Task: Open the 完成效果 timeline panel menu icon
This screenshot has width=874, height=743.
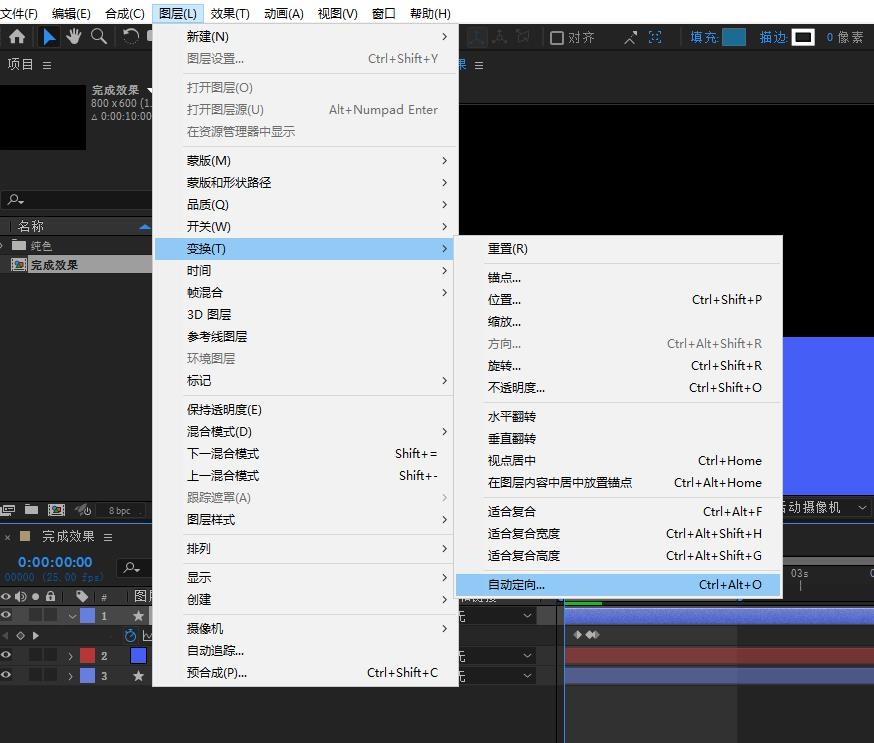Action: tap(108, 537)
